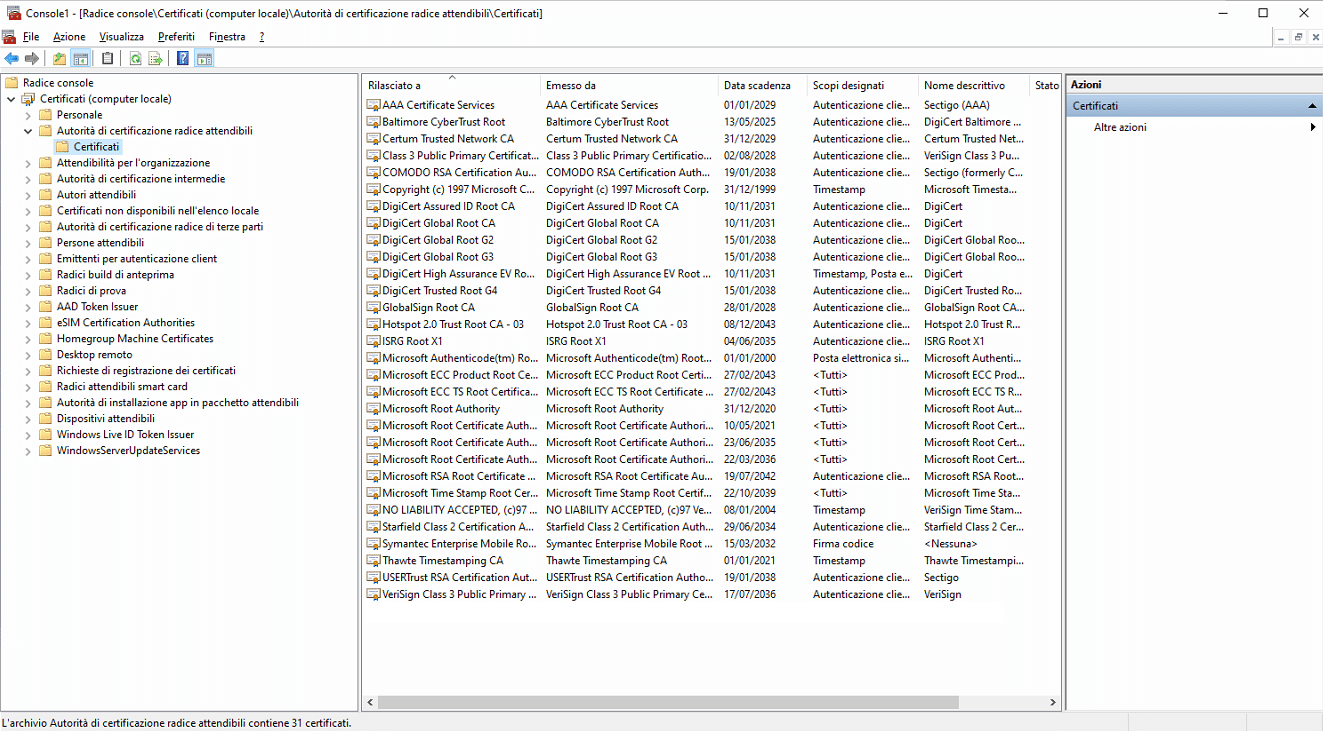The image size is (1323, 732).
Task: Expand Autorità di certificazione intermedie node
Action: pos(28,179)
